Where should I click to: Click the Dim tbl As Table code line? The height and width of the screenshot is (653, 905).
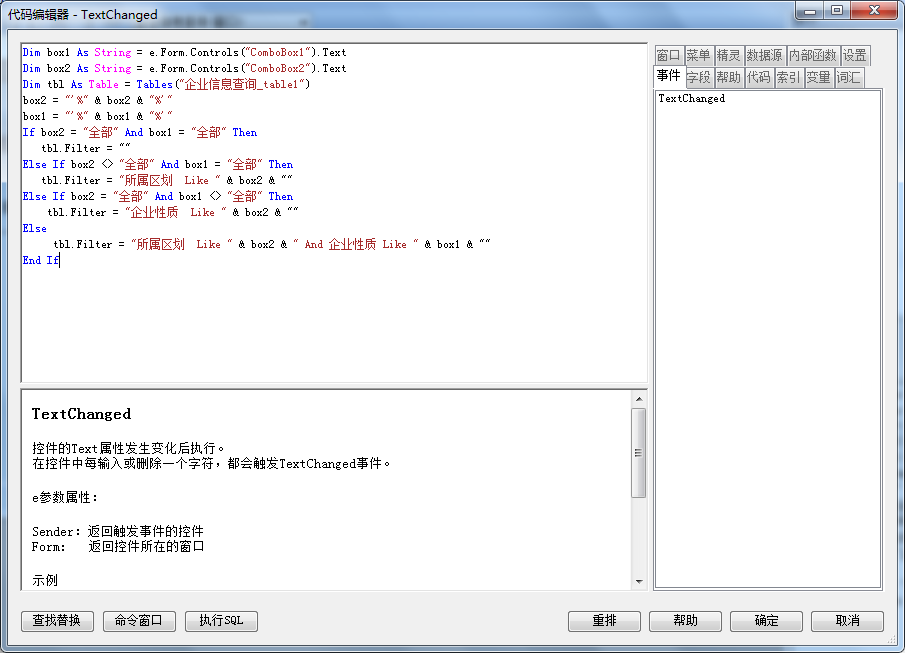166,84
